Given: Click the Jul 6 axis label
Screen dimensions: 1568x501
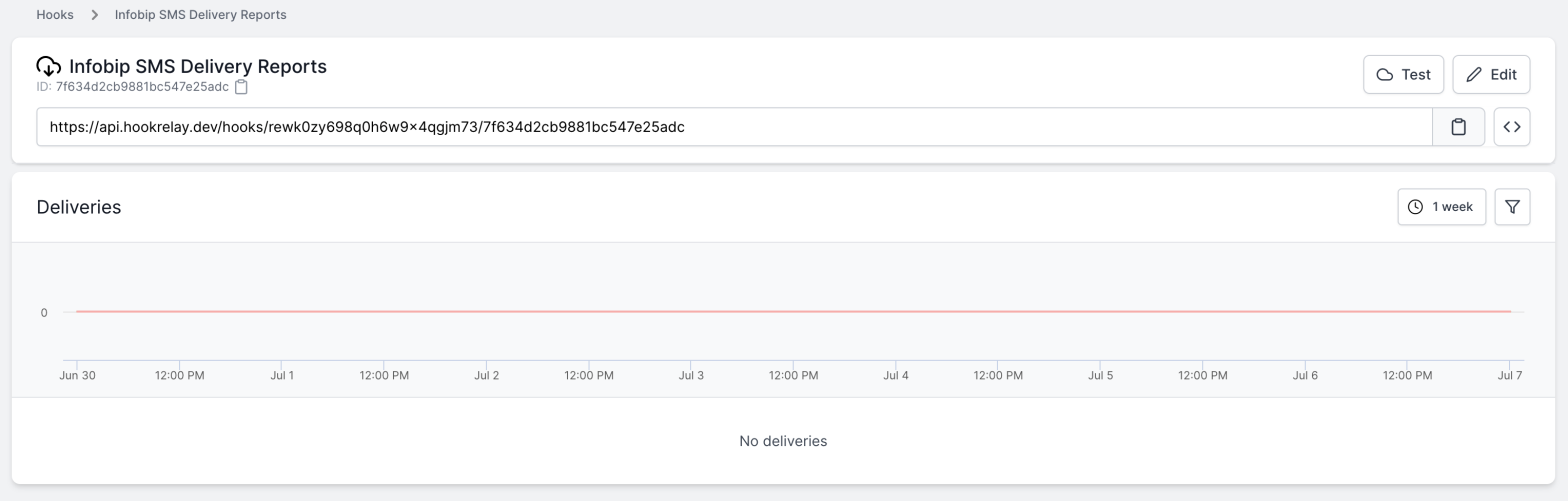Looking at the screenshot, I should pos(1305,376).
